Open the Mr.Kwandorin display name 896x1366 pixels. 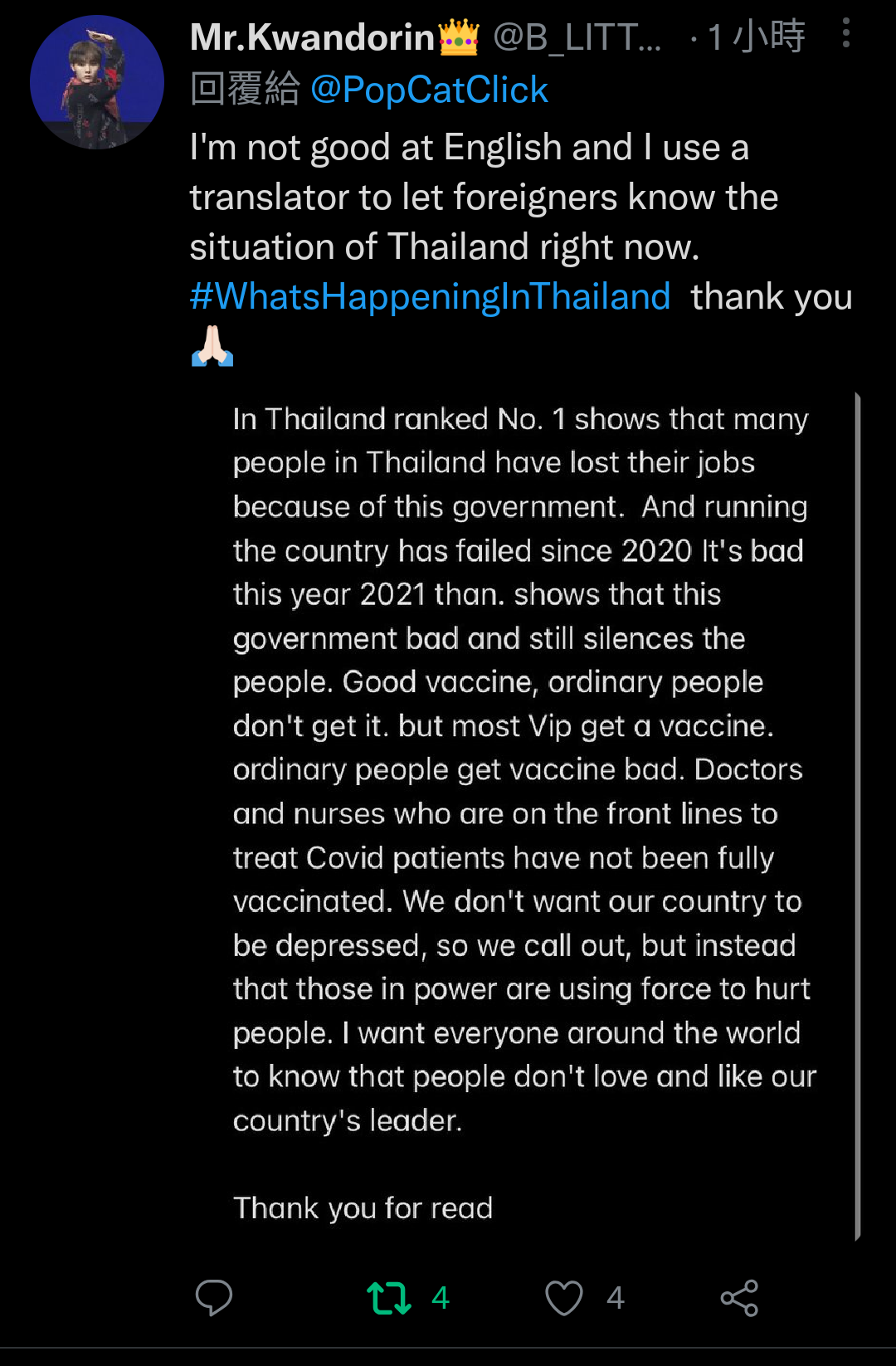coord(312,37)
